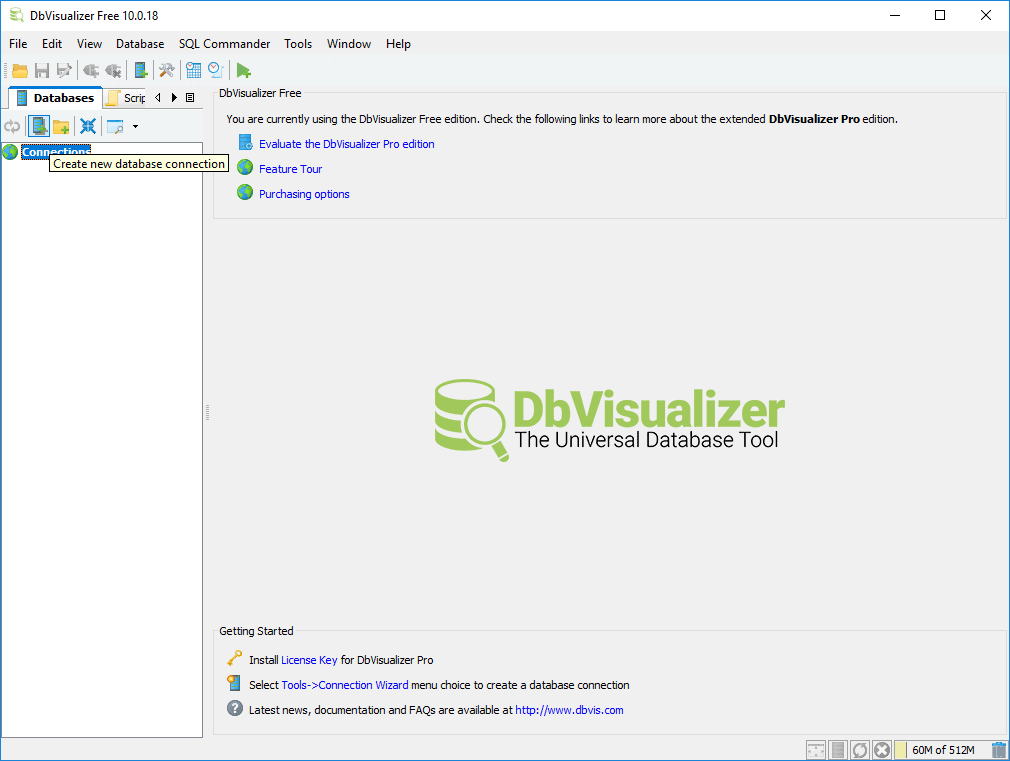The height and width of the screenshot is (761, 1010).
Task: Click the disconnect plug toolbar icon
Action: coord(113,70)
